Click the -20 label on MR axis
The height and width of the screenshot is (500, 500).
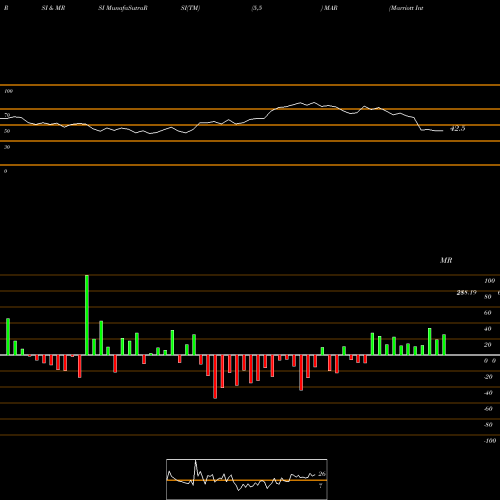[x=488, y=377]
